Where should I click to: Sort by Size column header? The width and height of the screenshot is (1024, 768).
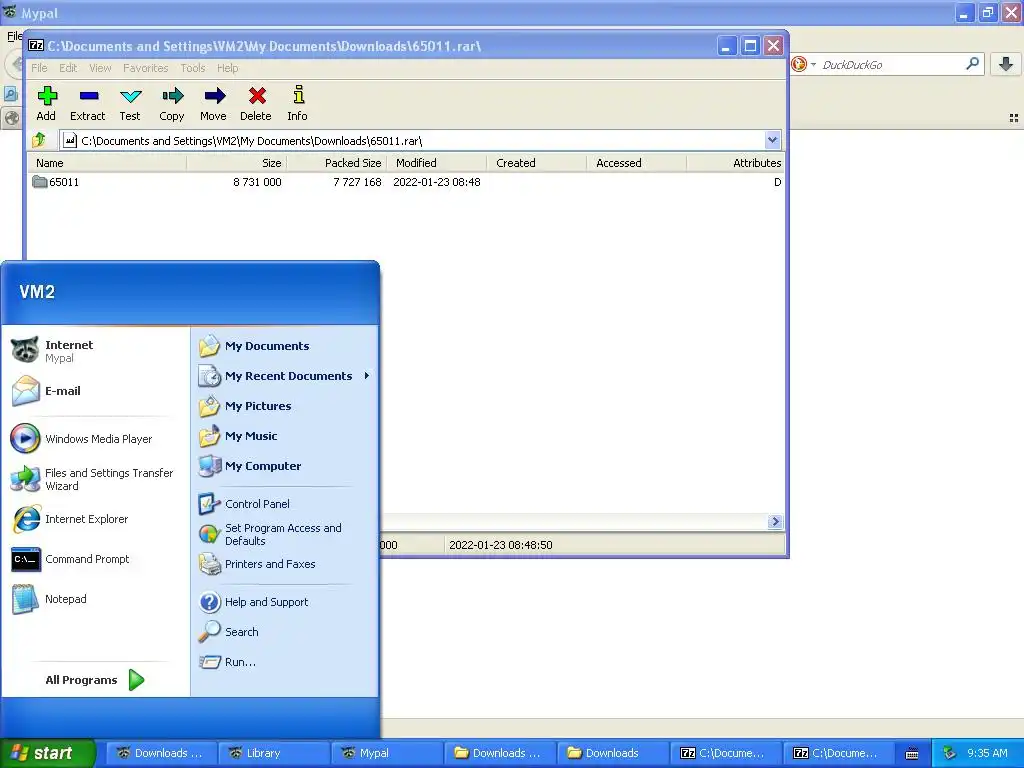[x=236, y=163]
